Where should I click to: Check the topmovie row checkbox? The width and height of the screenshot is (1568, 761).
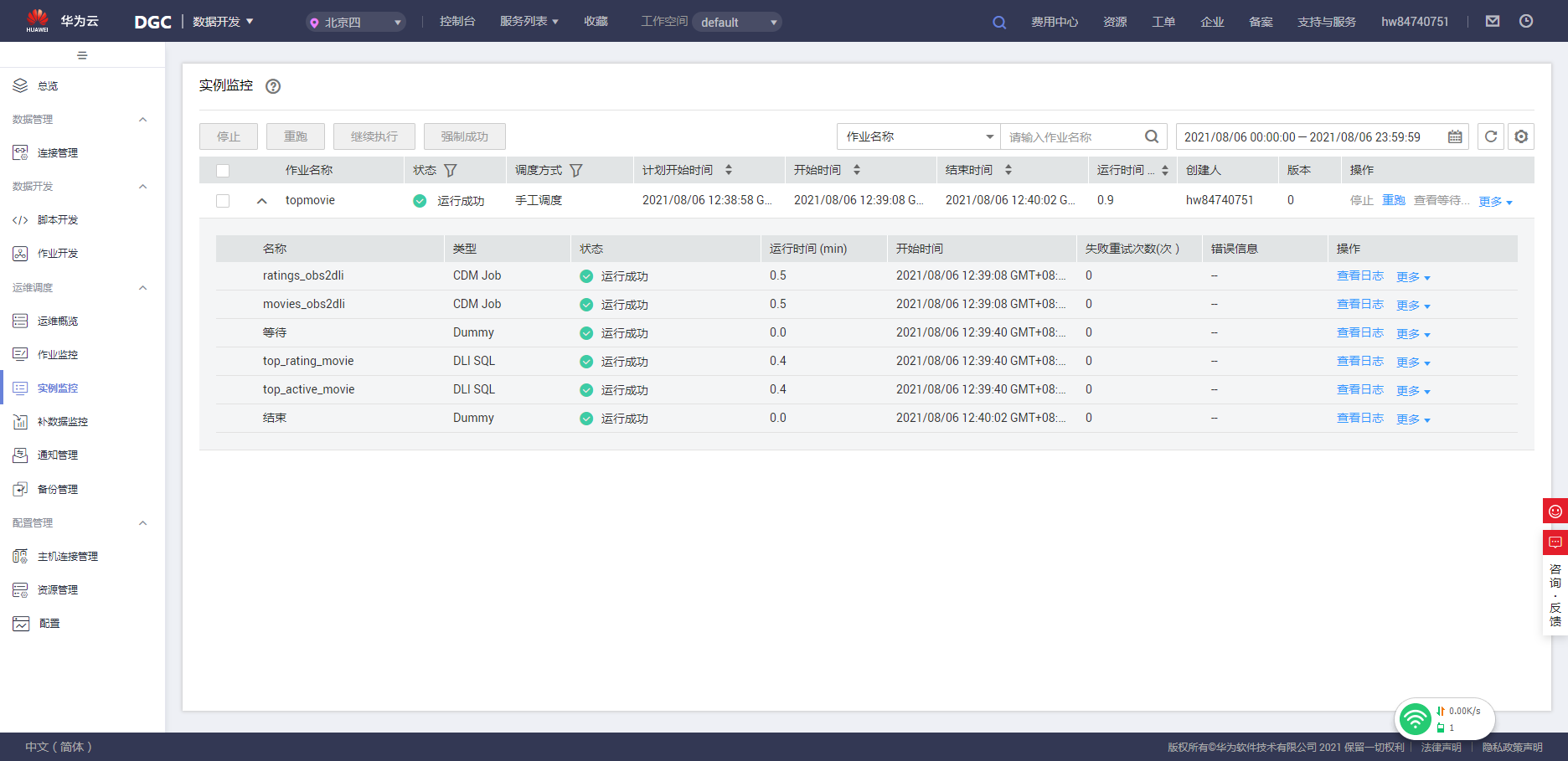pos(223,201)
